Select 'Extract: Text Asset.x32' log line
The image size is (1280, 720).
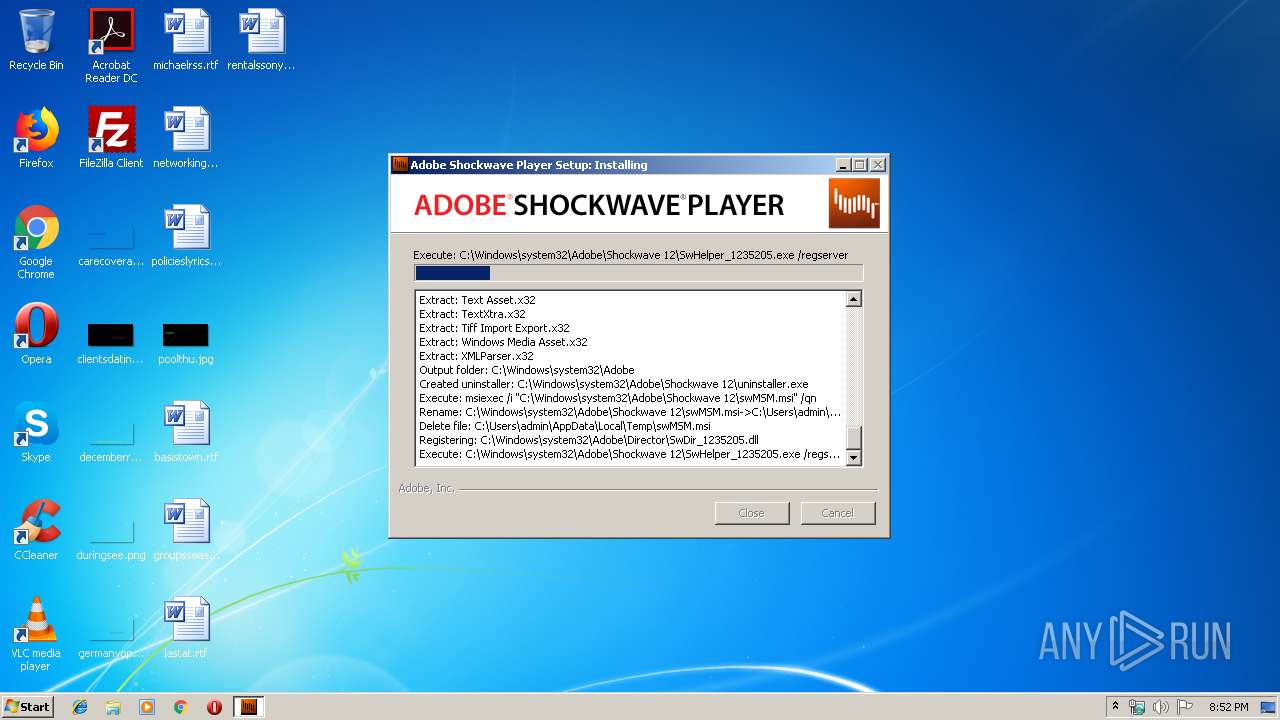(x=477, y=300)
